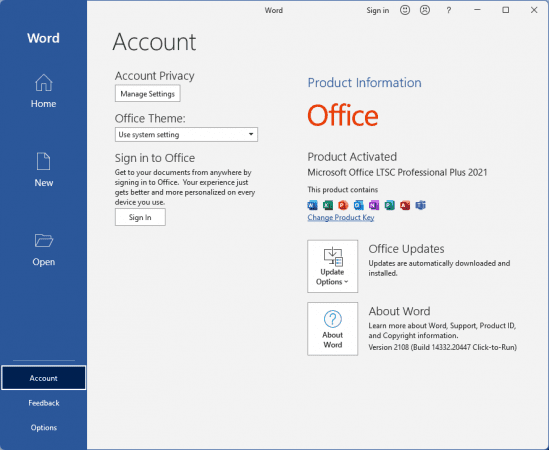Click the OneNote app icon under product contains
Screen dimensions: 549x450
click(x=374, y=205)
